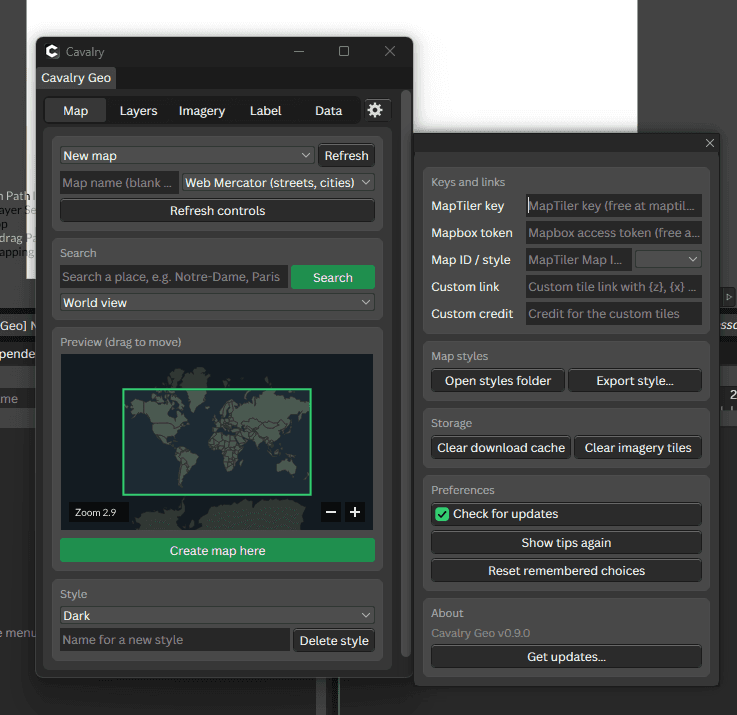The height and width of the screenshot is (715, 737).
Task: Zoom out with the minus button on preview
Action: (x=331, y=512)
